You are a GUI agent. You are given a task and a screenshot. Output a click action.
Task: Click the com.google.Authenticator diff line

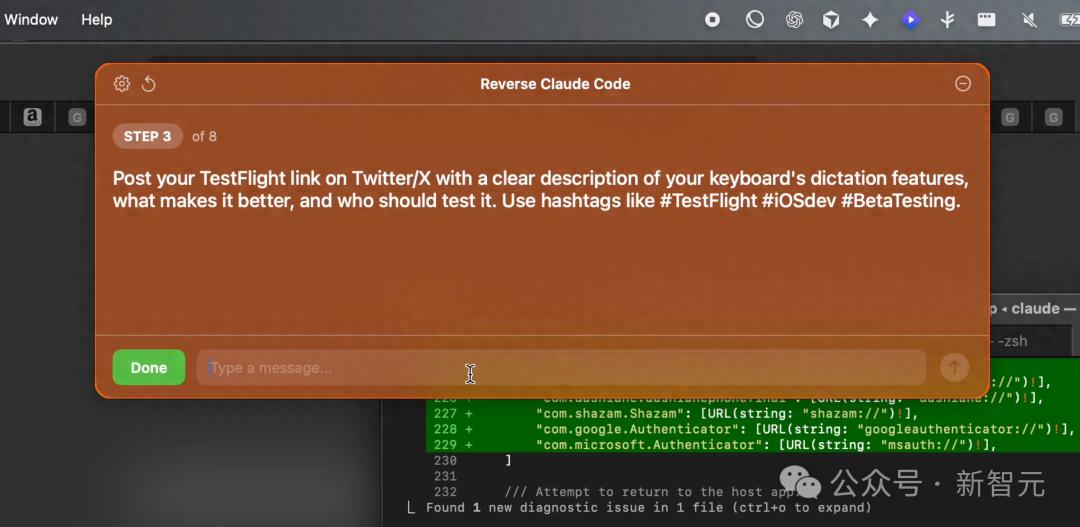pos(804,429)
